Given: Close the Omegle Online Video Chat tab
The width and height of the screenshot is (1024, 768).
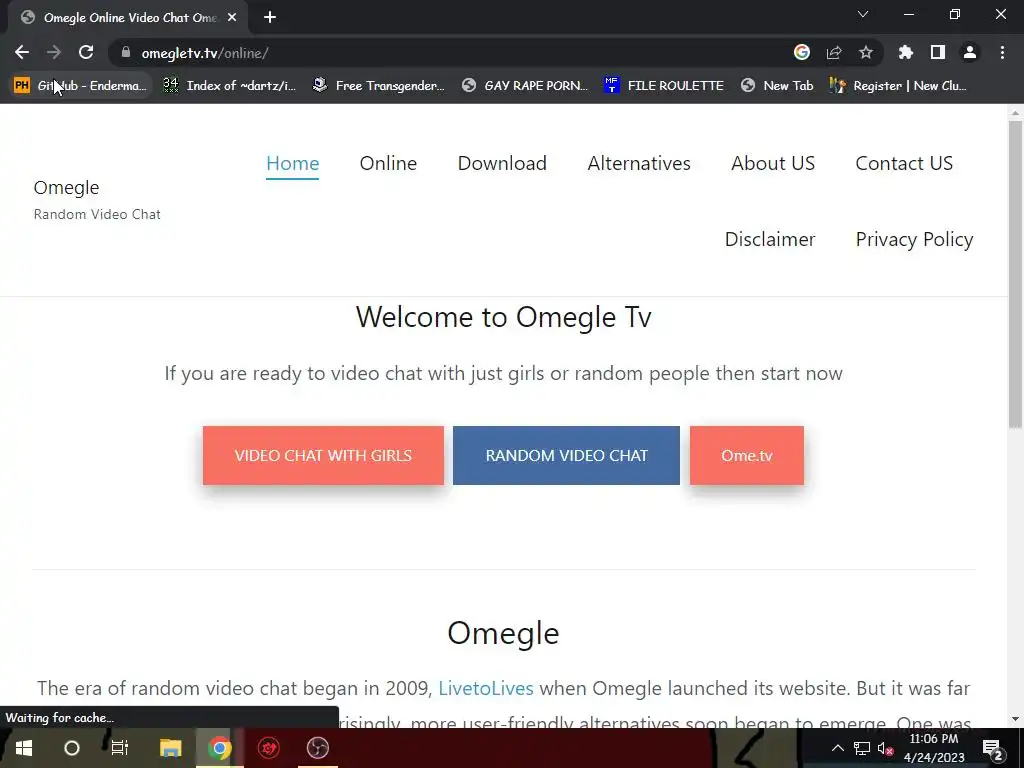Looking at the screenshot, I should 232,18.
